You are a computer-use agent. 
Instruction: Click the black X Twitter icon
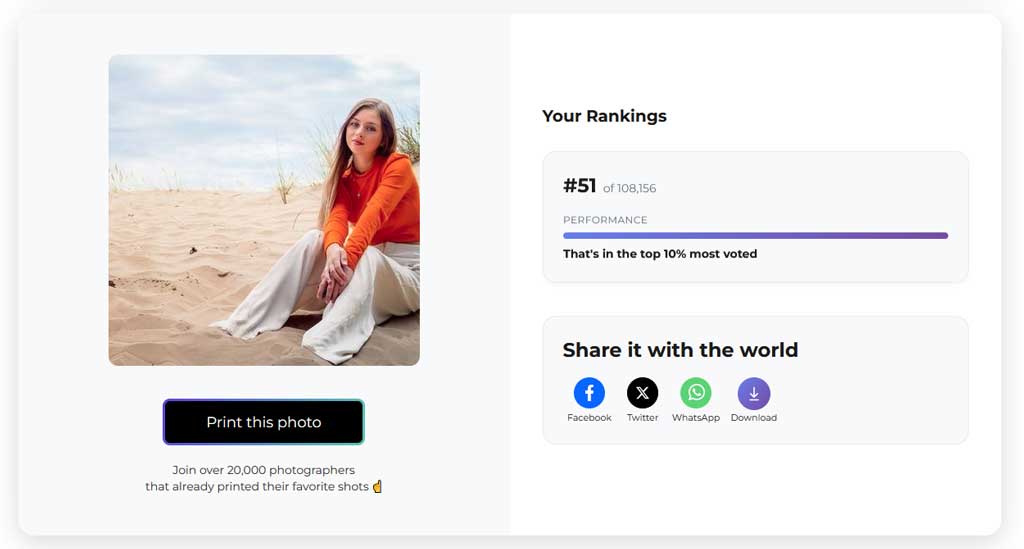643,393
